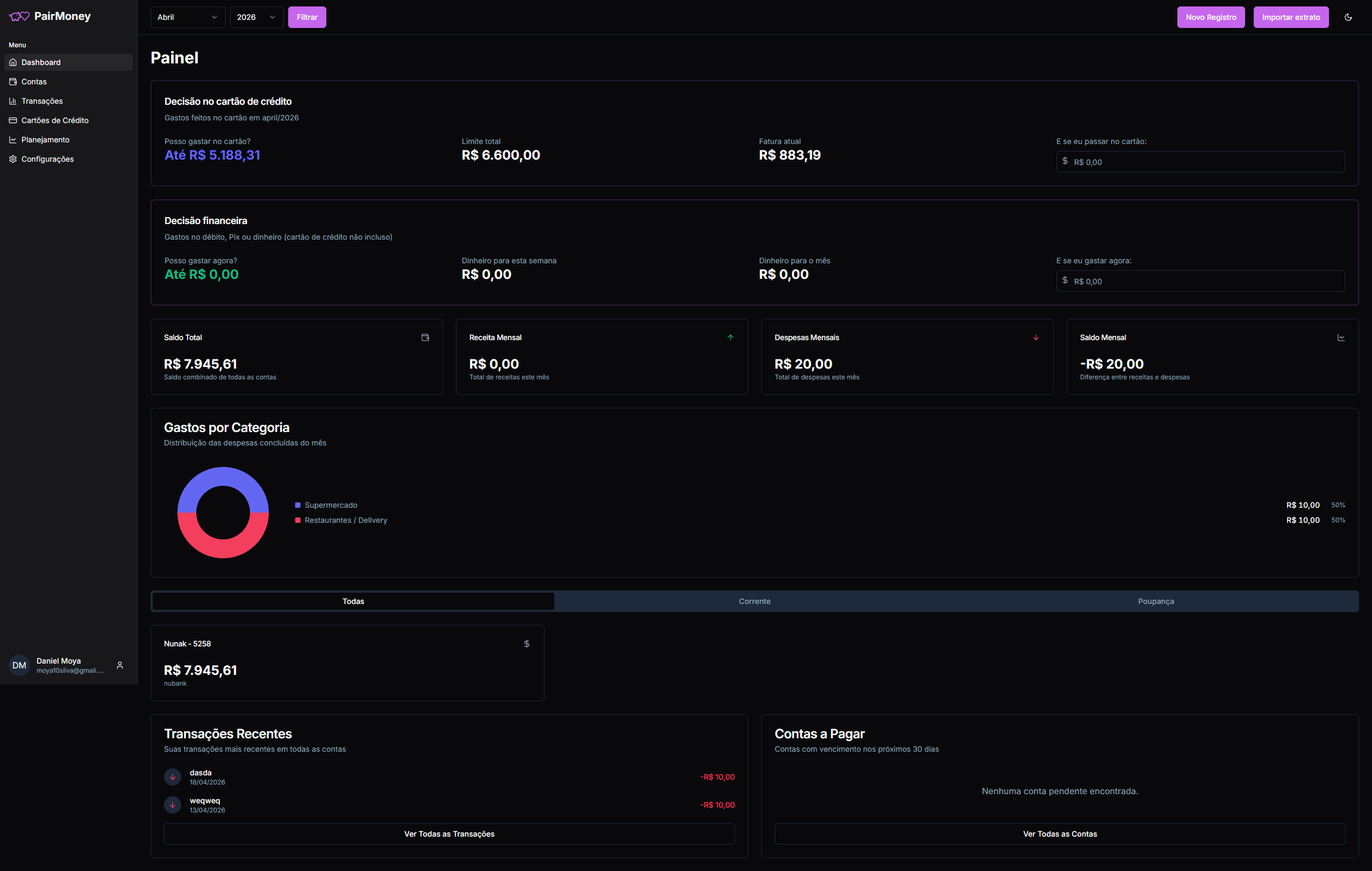Click Ver Todas as Transações button
This screenshot has height=871, width=1372.
(449, 834)
